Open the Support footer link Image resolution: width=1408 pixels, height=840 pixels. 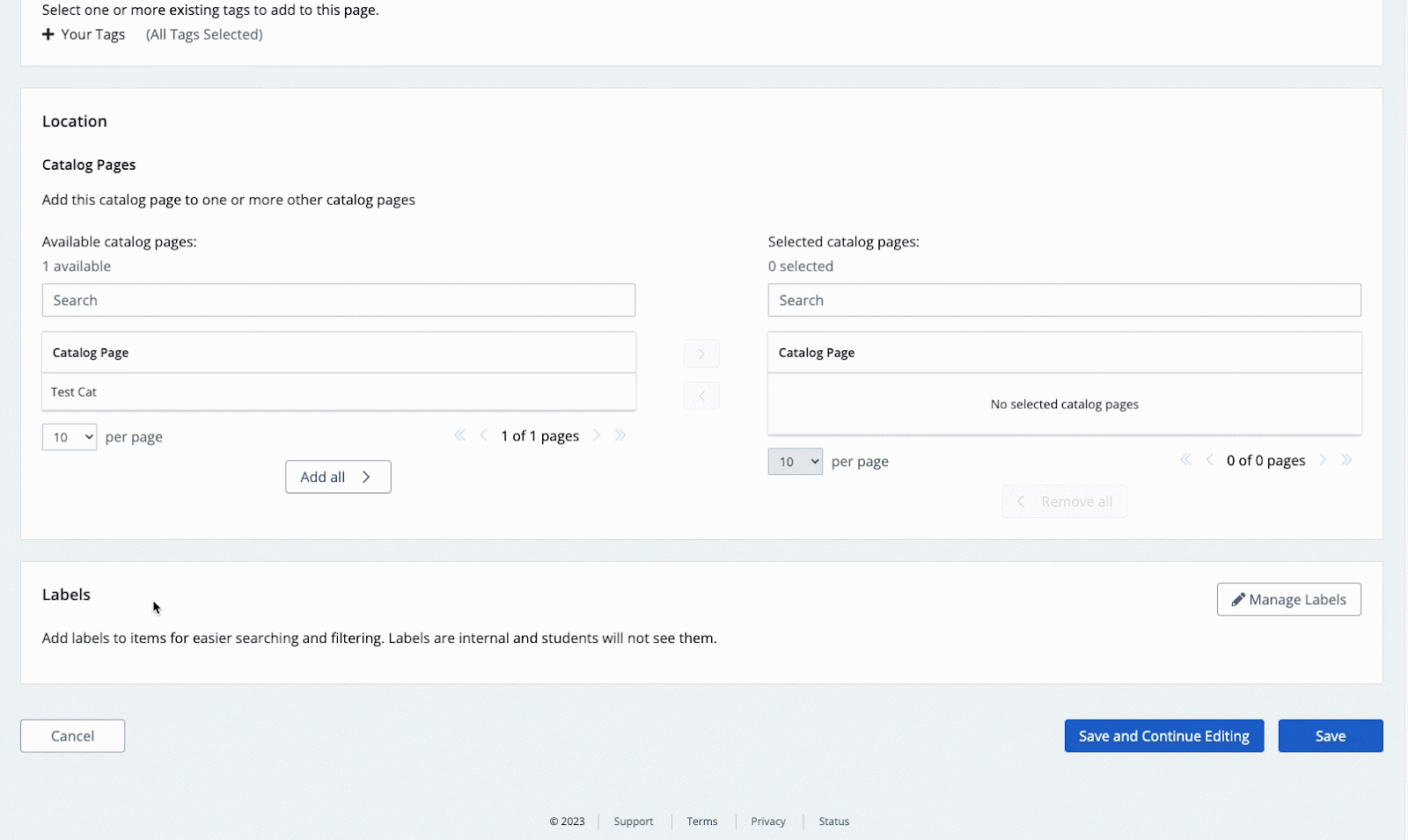tap(633, 822)
